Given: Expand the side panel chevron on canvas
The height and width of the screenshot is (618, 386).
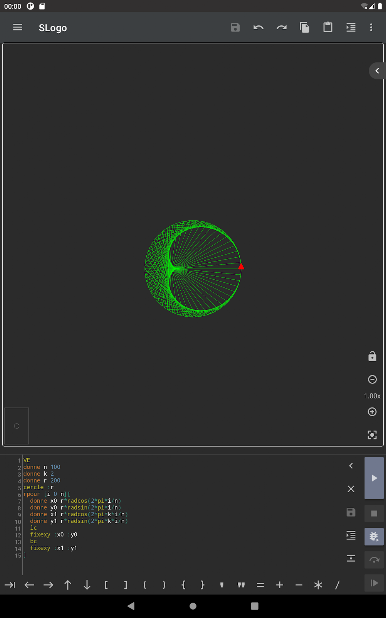Looking at the screenshot, I should click(377, 71).
